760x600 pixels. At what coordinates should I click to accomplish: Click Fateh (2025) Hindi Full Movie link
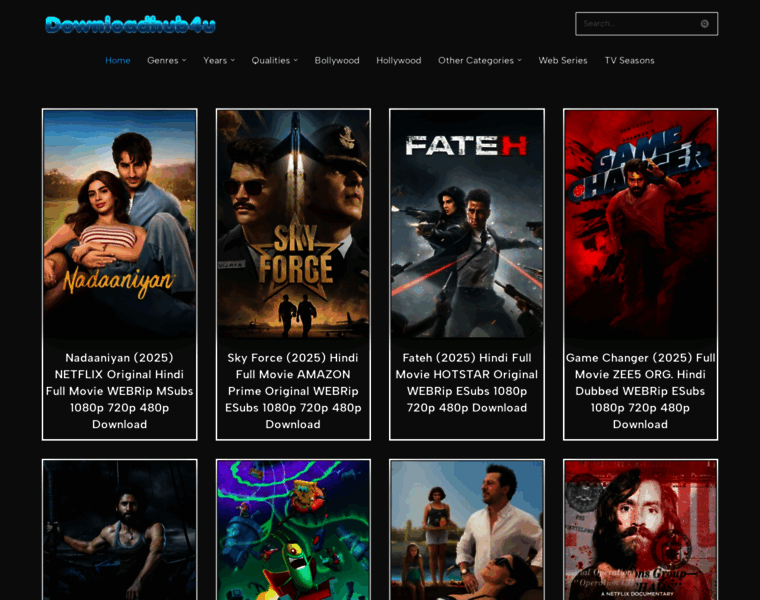pyautogui.click(x=467, y=383)
